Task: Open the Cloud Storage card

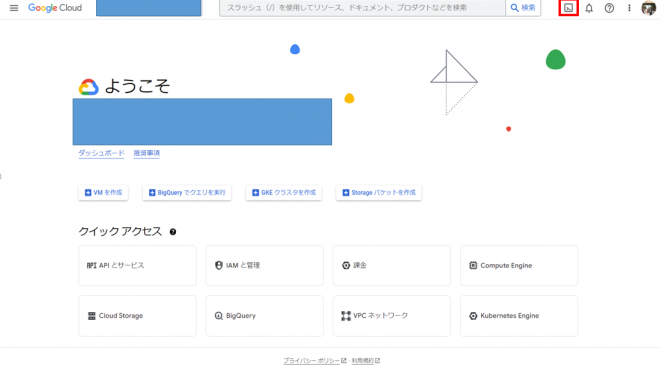Action: click(x=137, y=316)
